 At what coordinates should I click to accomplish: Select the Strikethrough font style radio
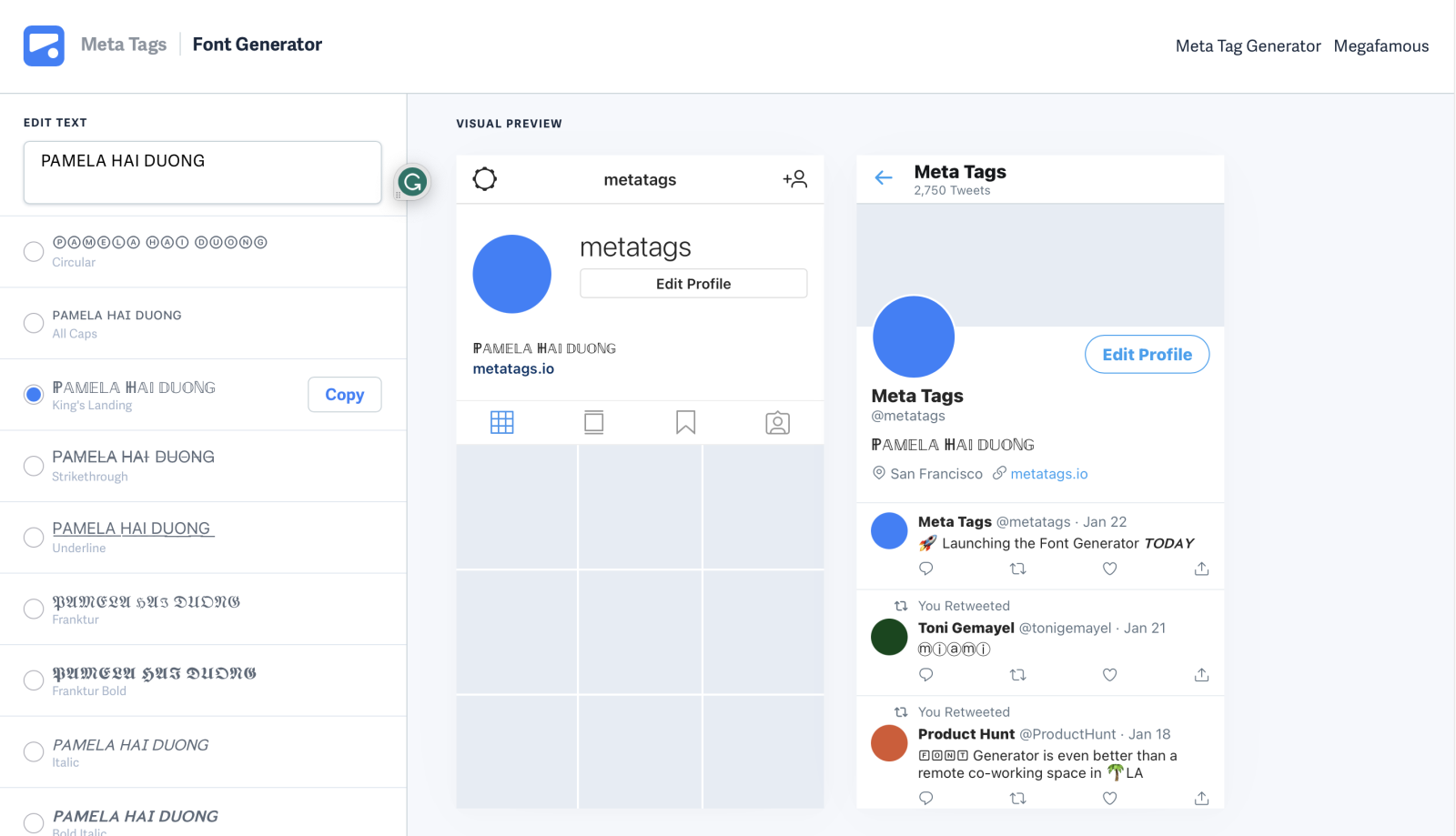pos(34,466)
